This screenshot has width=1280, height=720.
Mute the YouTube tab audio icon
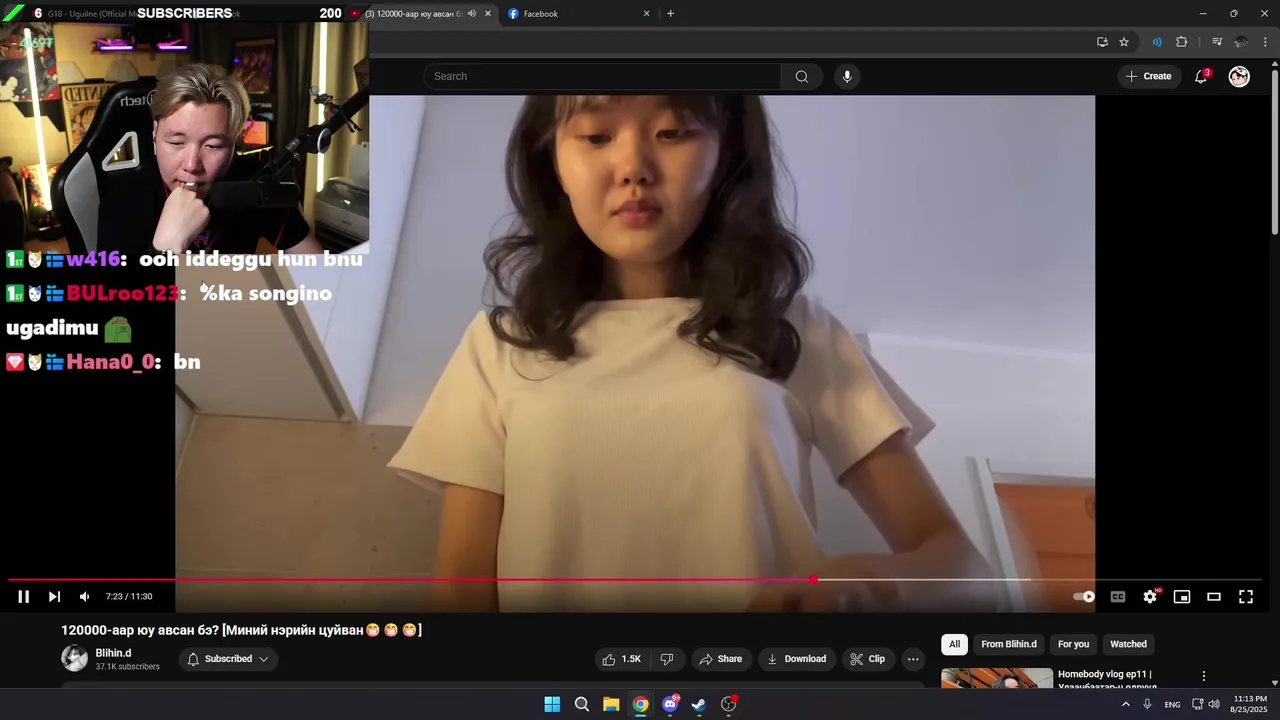[x=471, y=14]
